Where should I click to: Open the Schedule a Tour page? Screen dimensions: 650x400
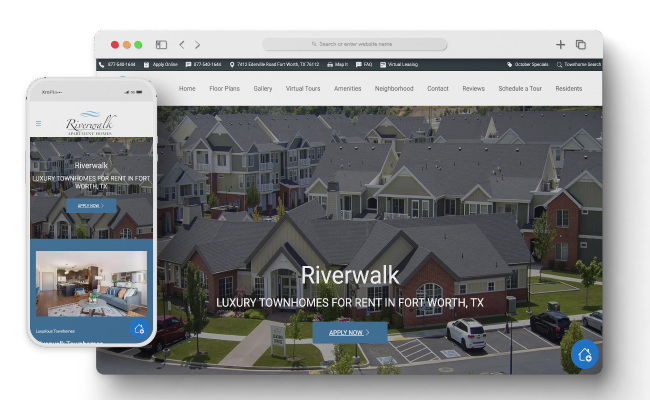(x=519, y=88)
